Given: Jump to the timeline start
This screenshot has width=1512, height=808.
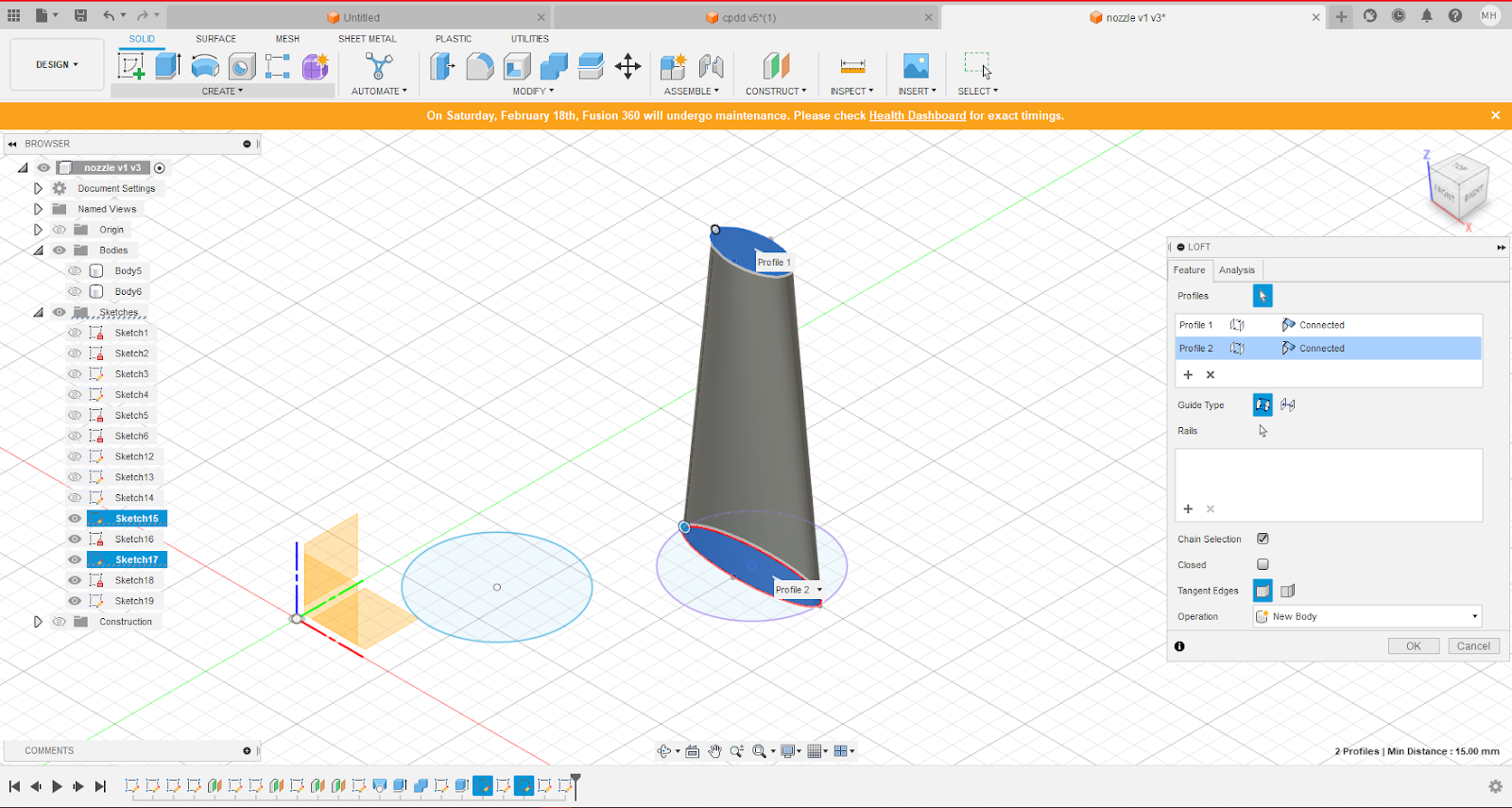Looking at the screenshot, I should (x=14, y=786).
